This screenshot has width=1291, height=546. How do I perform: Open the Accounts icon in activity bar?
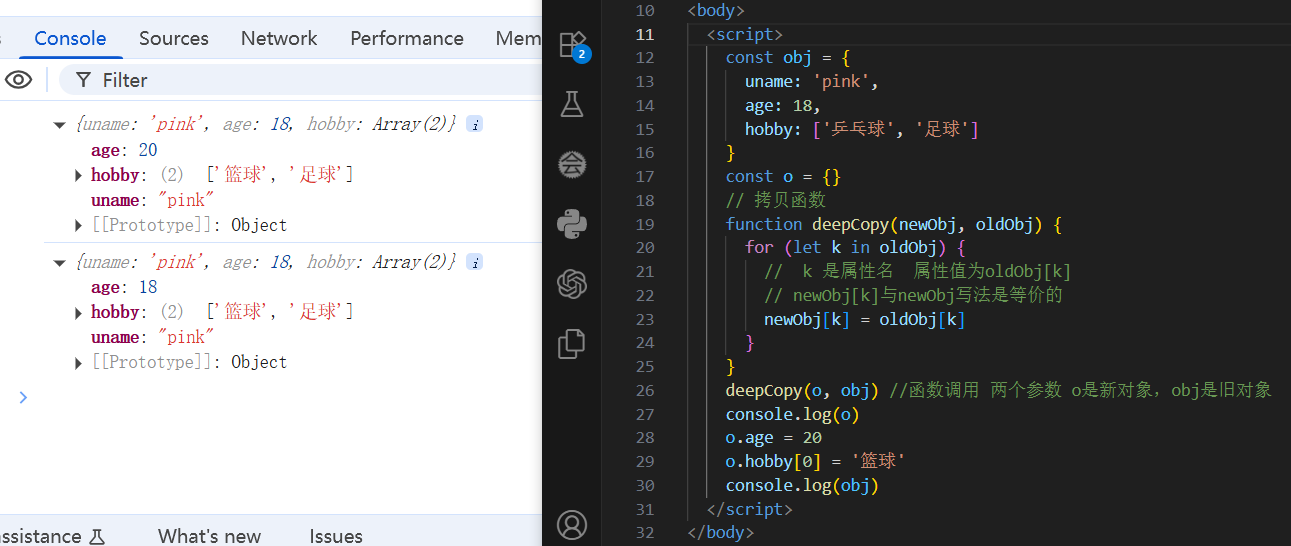[572, 524]
